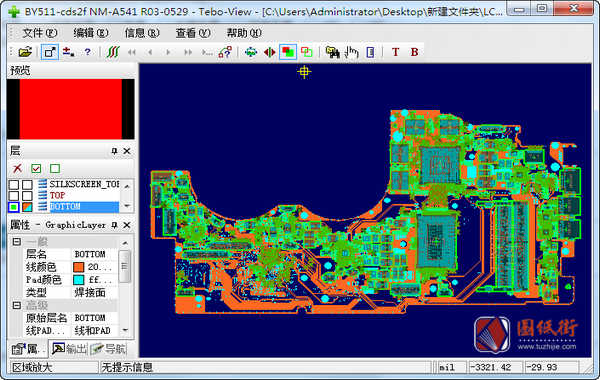
Task: Click the properties panel scrollbar thumb
Action: [x=125, y=266]
